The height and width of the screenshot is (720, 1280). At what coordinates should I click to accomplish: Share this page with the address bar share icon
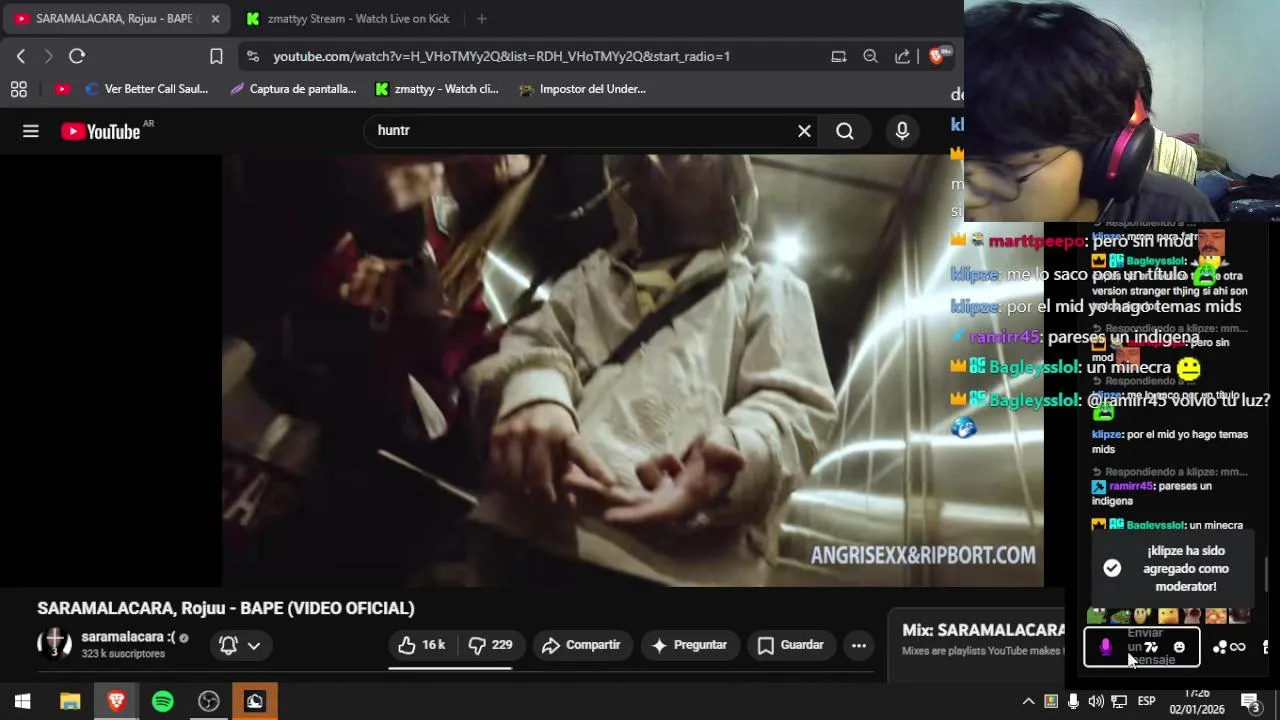[902, 56]
